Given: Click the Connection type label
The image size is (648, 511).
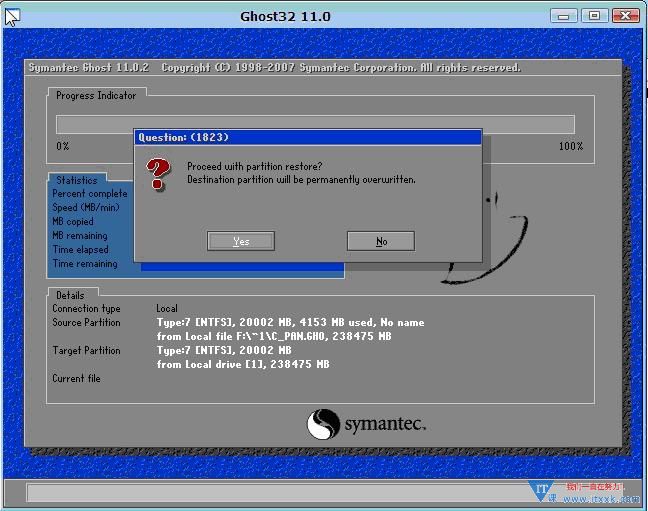Looking at the screenshot, I should (86, 309).
